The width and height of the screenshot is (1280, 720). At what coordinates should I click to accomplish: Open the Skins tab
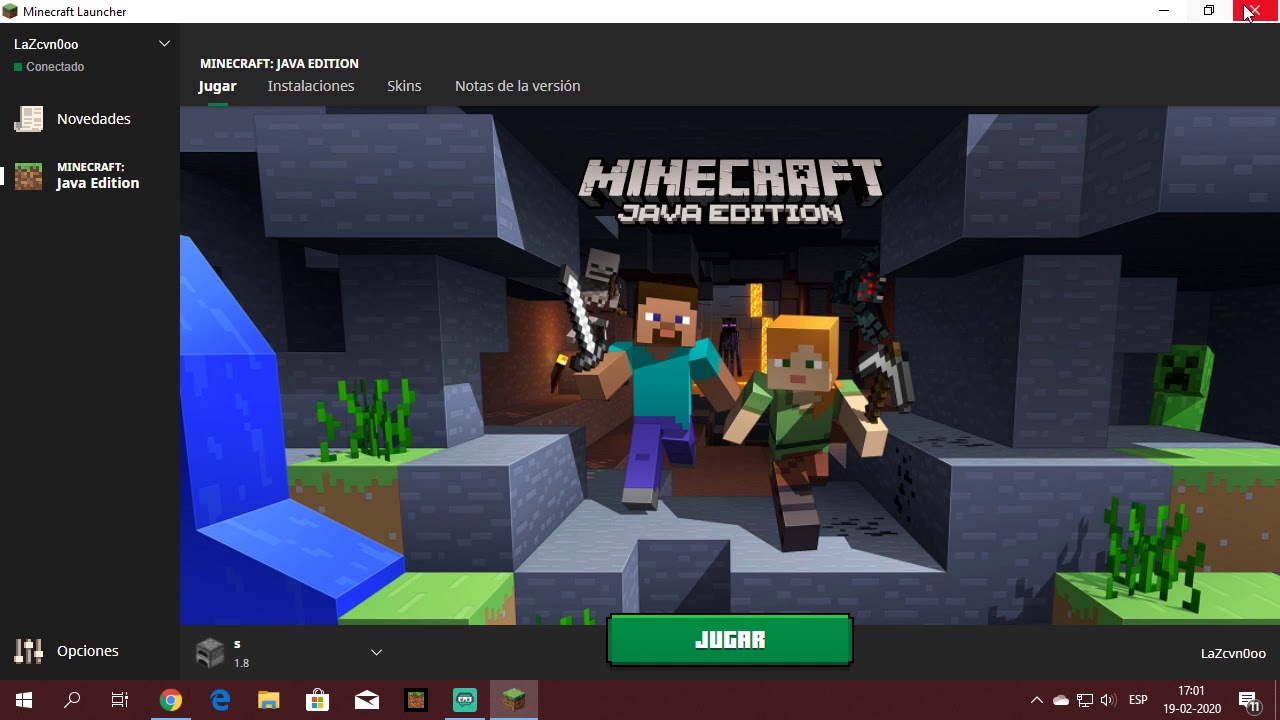(404, 86)
